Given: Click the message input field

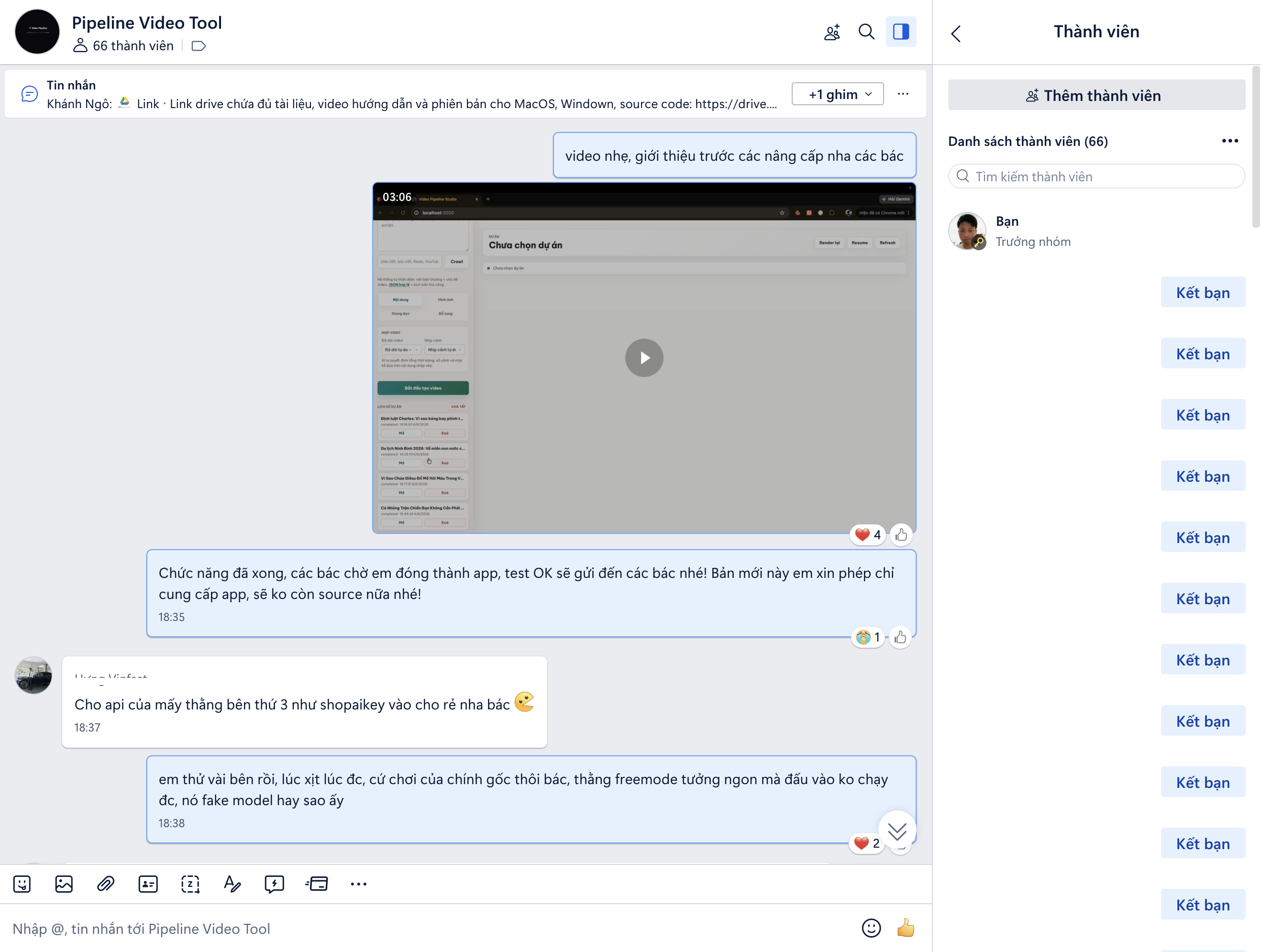Looking at the screenshot, I should (428, 929).
